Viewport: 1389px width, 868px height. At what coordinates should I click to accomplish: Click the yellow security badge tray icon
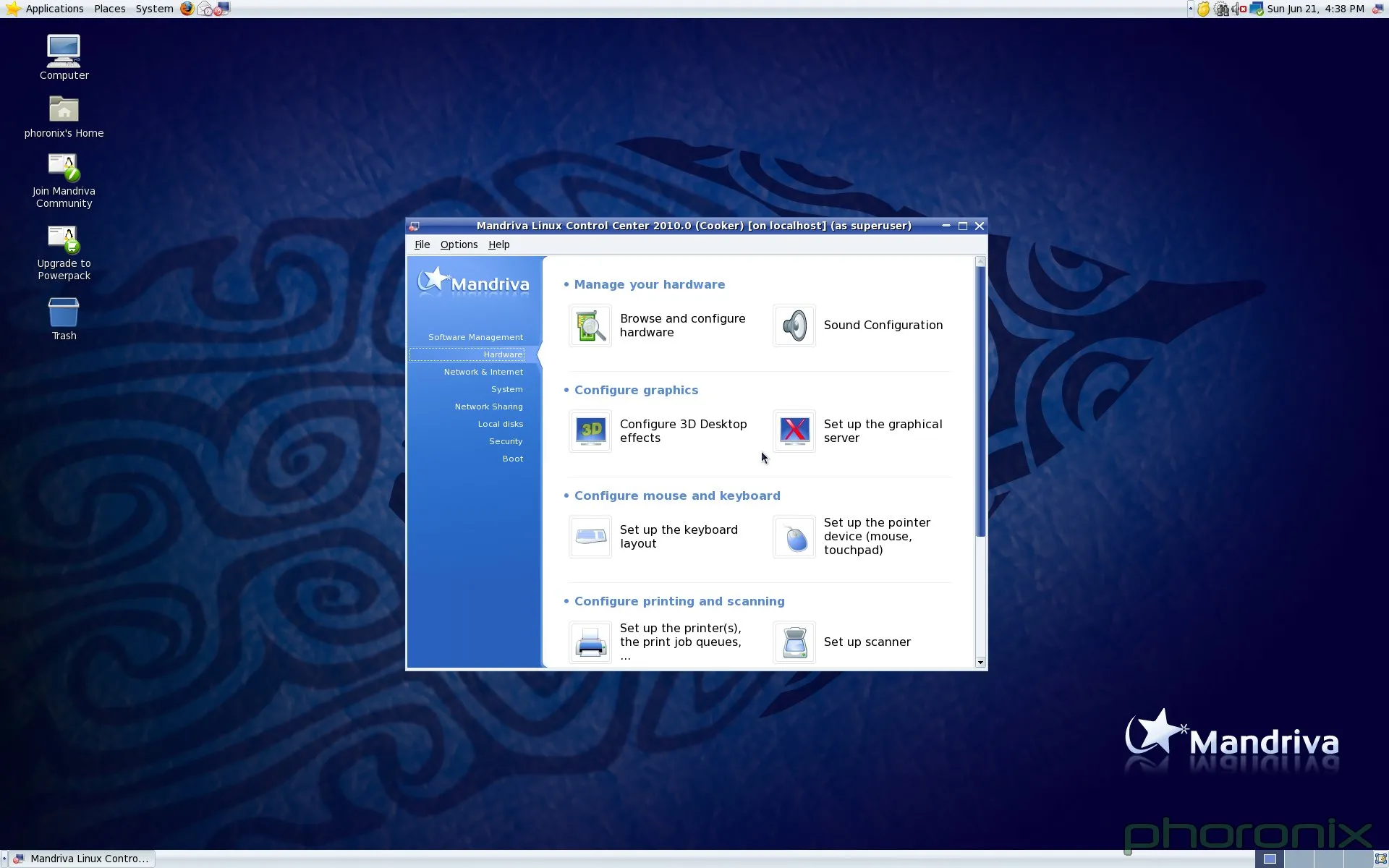click(1203, 9)
